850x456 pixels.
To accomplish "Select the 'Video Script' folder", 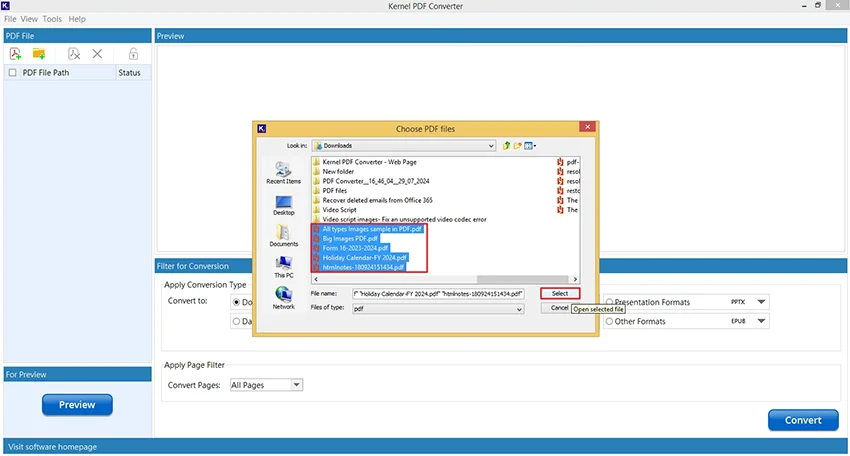I will [x=339, y=210].
